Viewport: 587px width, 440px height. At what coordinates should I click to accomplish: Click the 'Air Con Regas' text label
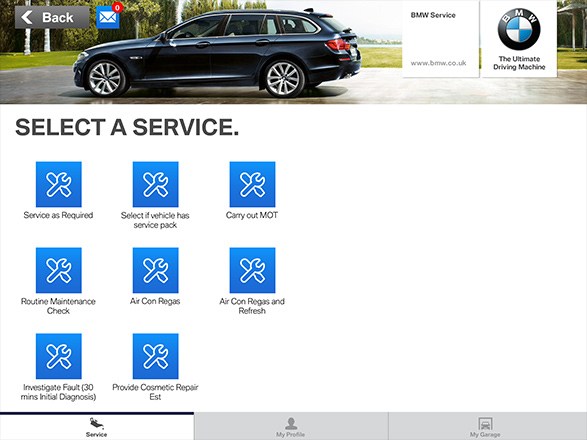pos(155,301)
